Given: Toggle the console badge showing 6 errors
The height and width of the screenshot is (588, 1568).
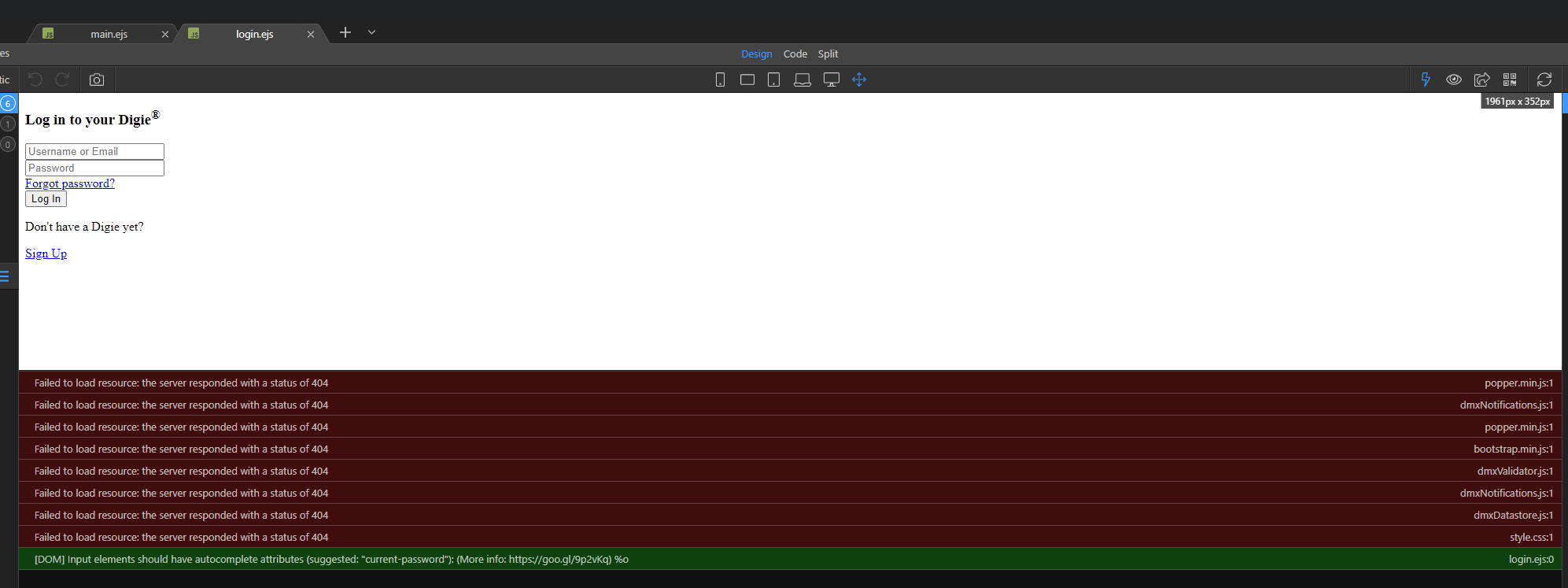Looking at the screenshot, I should 8,103.
